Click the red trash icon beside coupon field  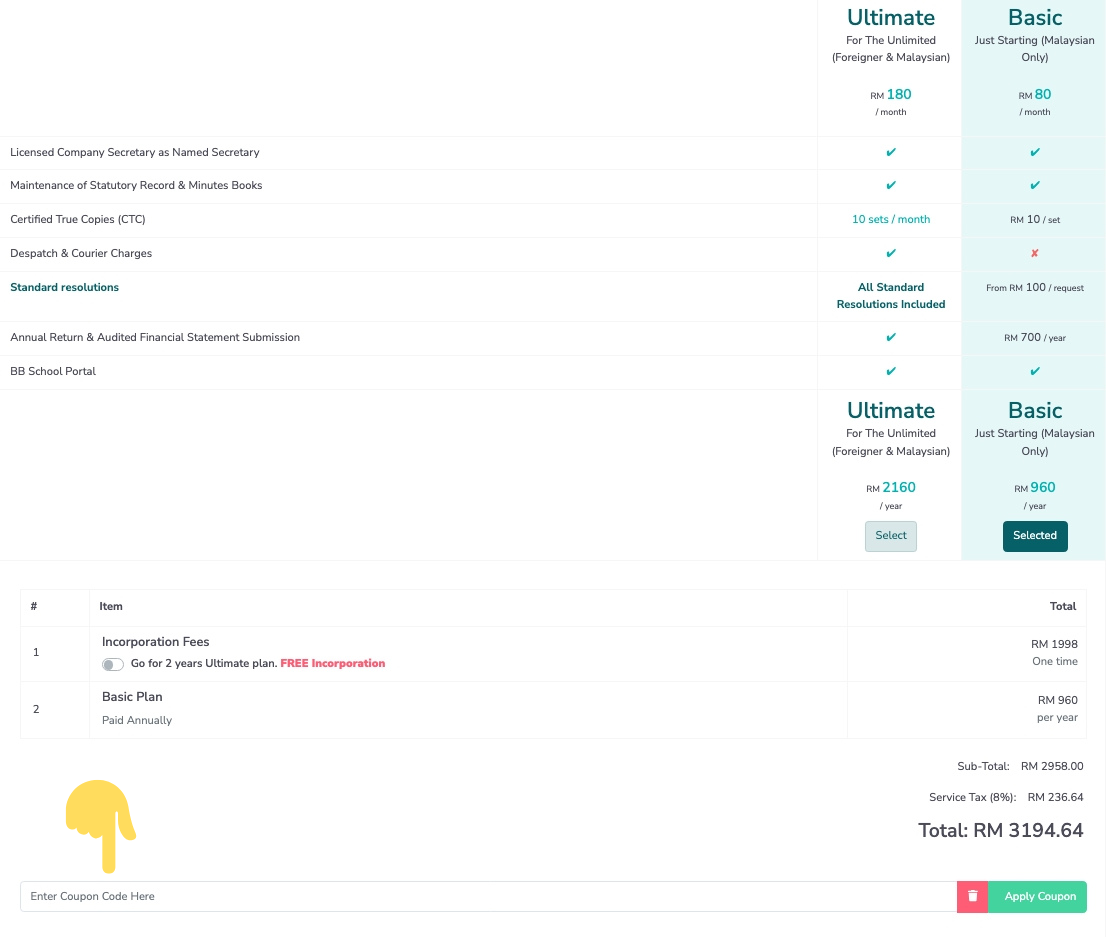(972, 896)
